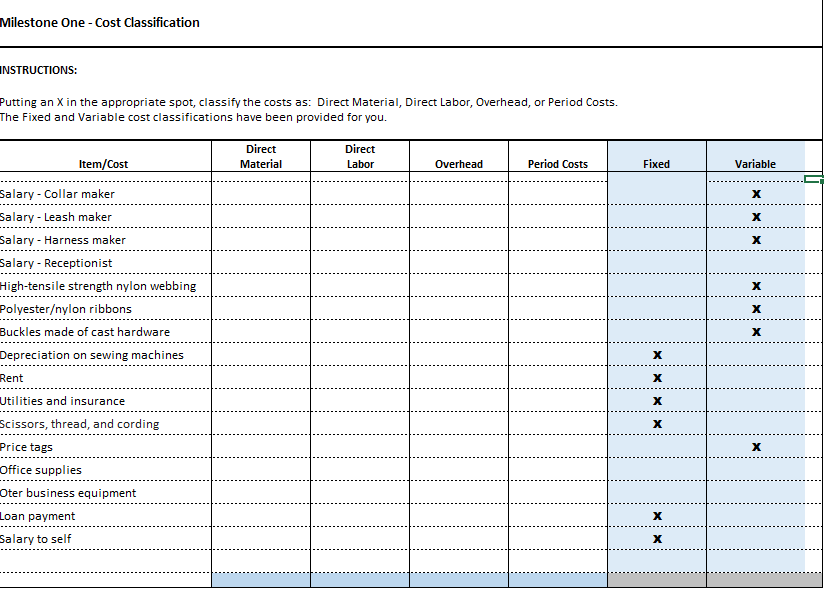Click Overhead cell for Utilities and insurance
Image resolution: width=824 pixels, height=590 pixels.
pyautogui.click(x=459, y=401)
